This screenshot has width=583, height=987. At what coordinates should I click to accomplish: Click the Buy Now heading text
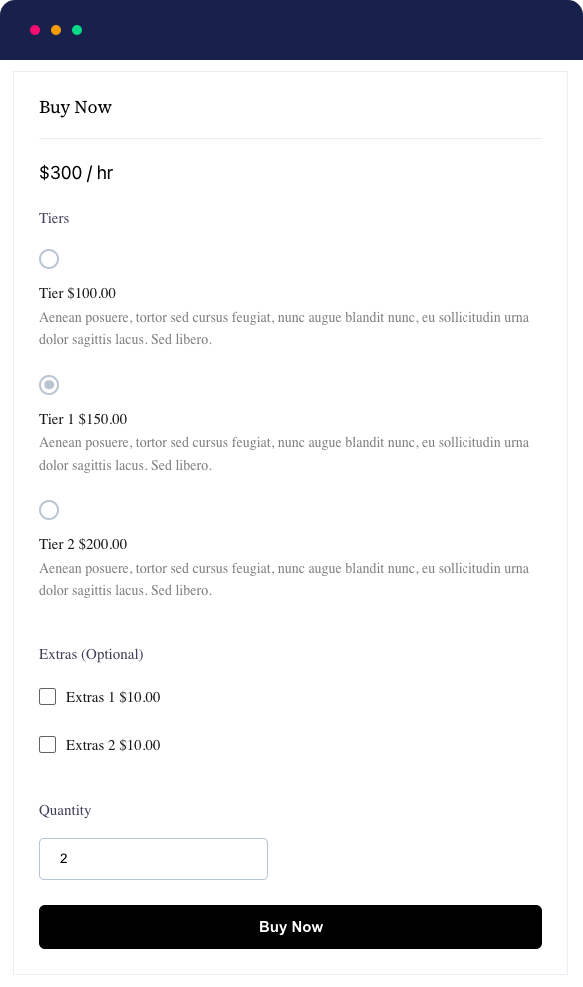(x=75, y=107)
